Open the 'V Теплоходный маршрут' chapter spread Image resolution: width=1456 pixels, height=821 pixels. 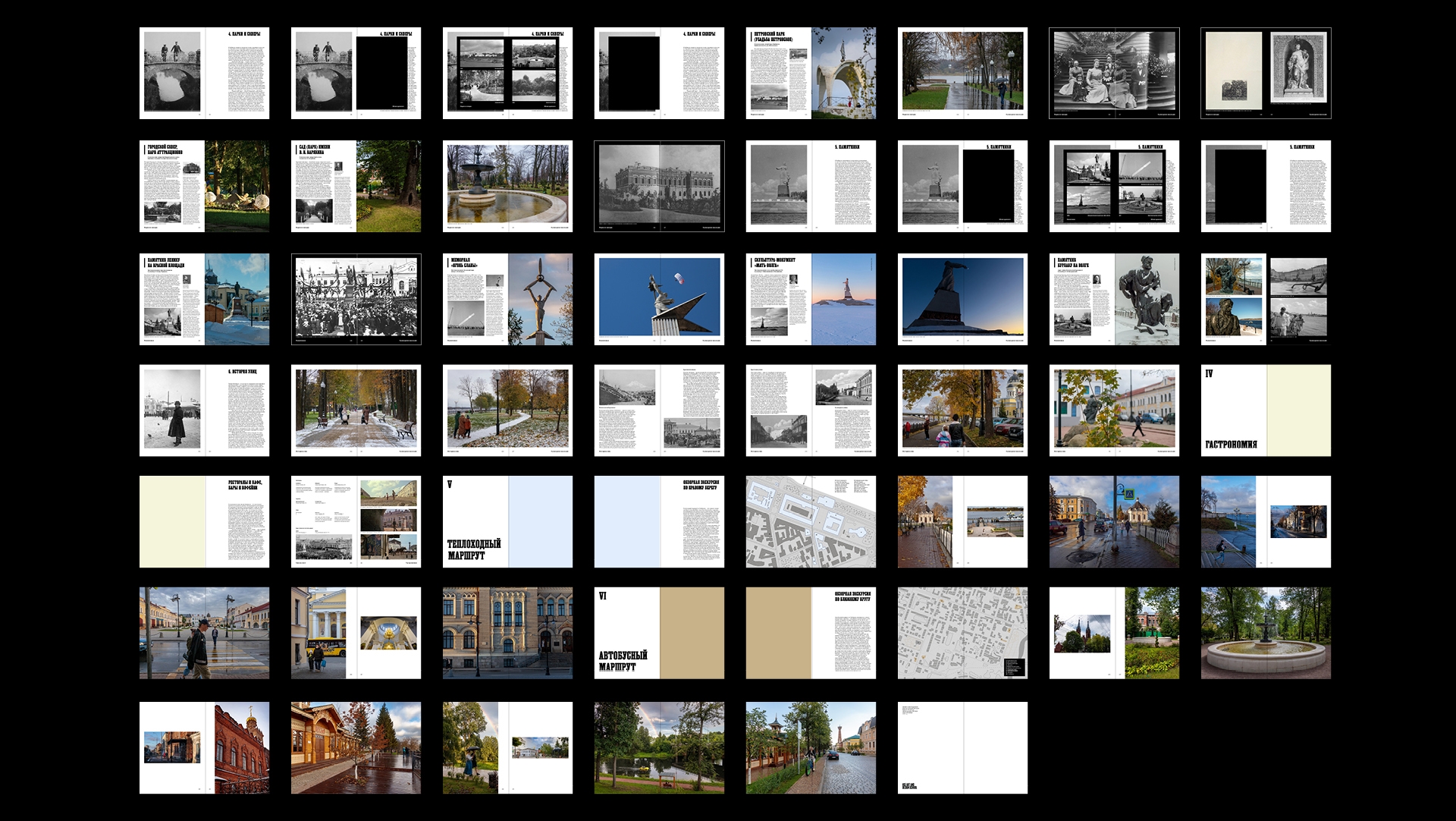[507, 522]
